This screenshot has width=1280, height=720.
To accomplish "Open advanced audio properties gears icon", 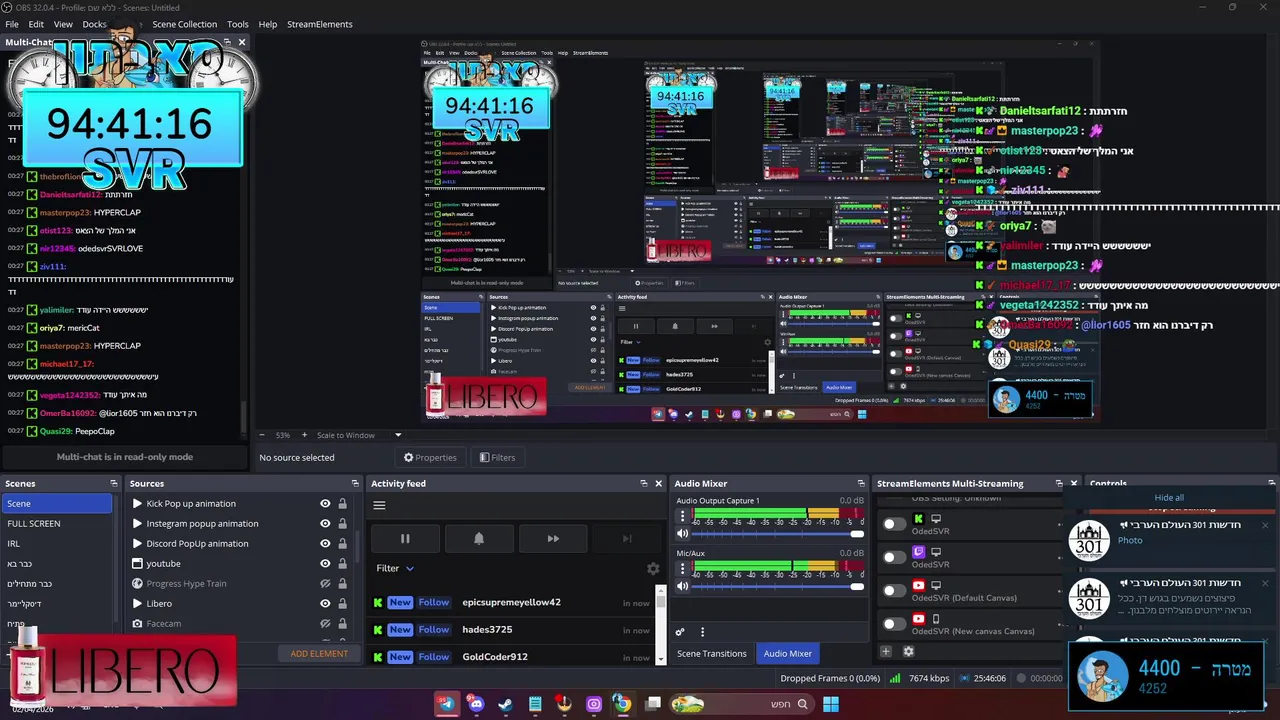I will click(680, 632).
